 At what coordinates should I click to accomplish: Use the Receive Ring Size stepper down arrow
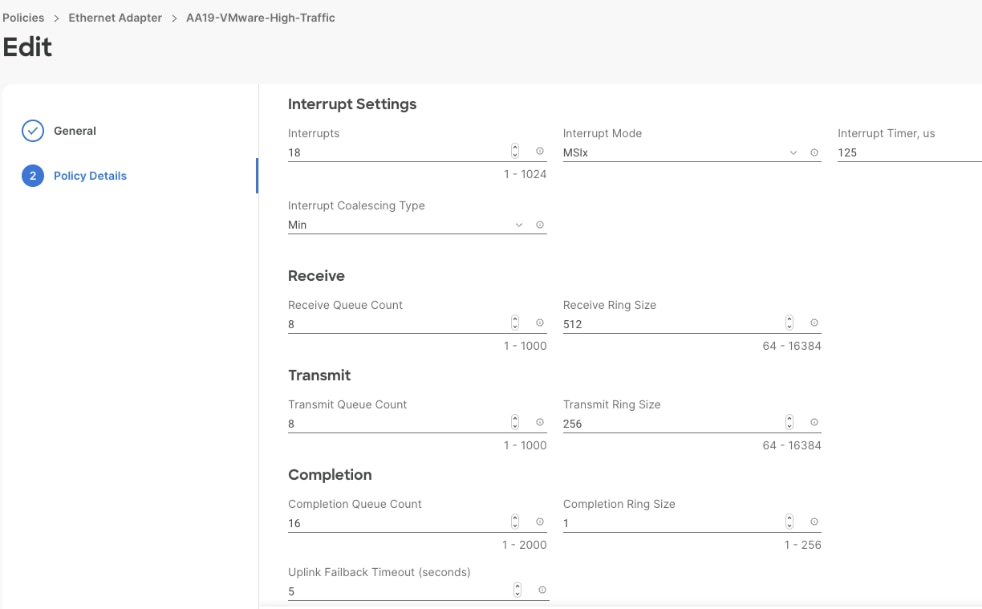point(790,326)
